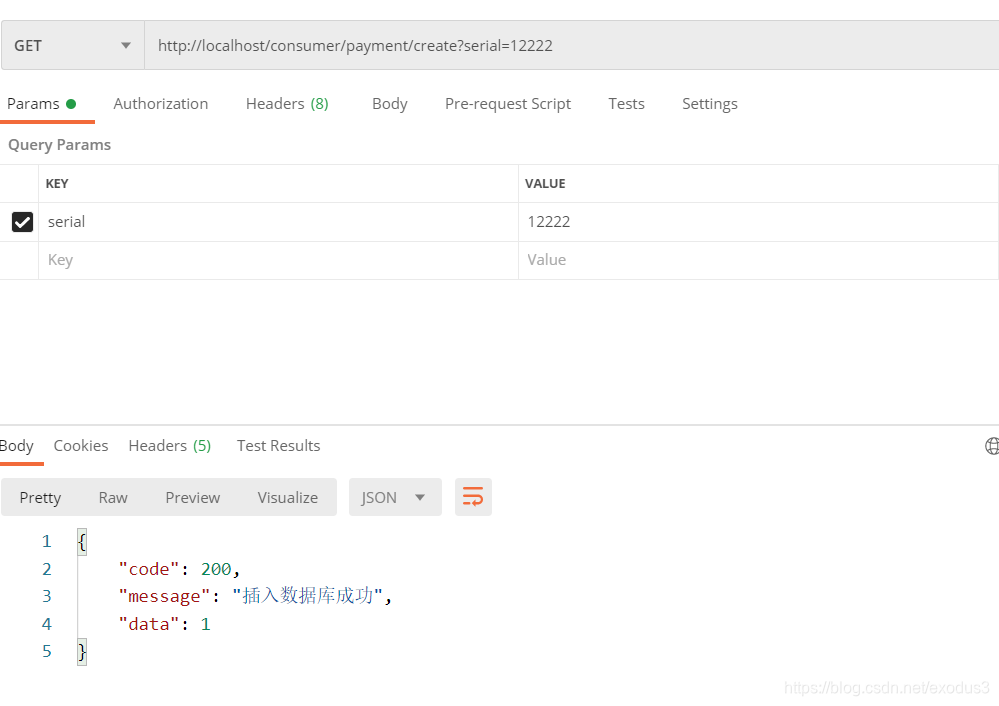Switch to the Params tab
This screenshot has height=706, width=999.
42,104
